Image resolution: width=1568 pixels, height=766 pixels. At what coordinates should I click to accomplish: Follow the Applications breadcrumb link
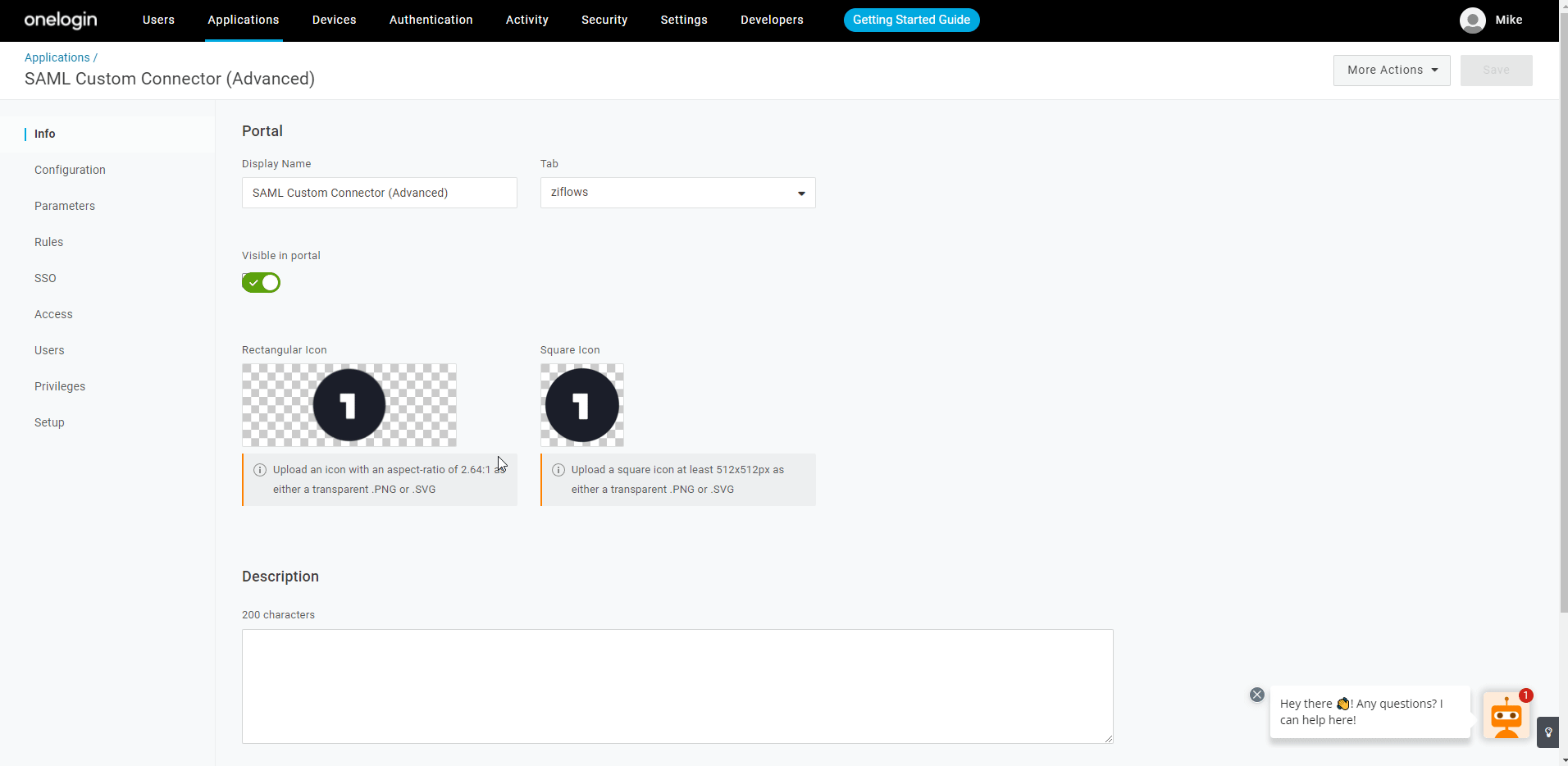click(x=57, y=57)
